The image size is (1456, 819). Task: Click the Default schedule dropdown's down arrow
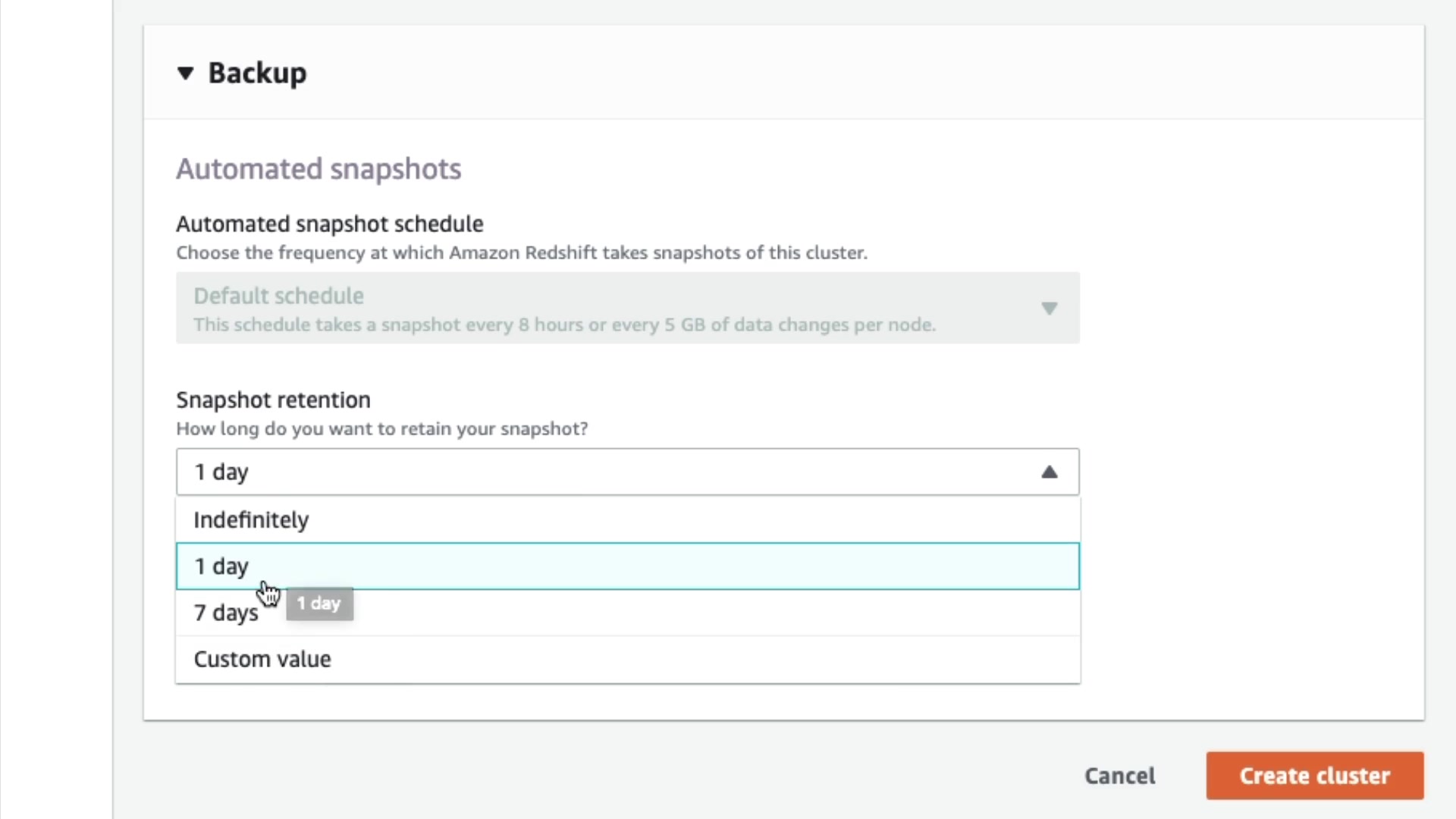coord(1049,308)
